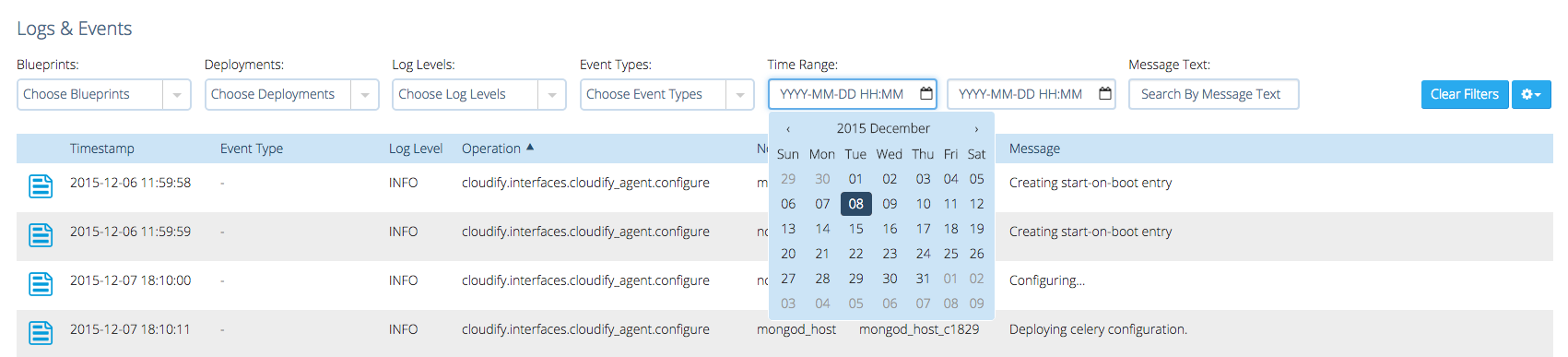
Task: Focus the Search By Message Text field
Action: coord(1213,94)
